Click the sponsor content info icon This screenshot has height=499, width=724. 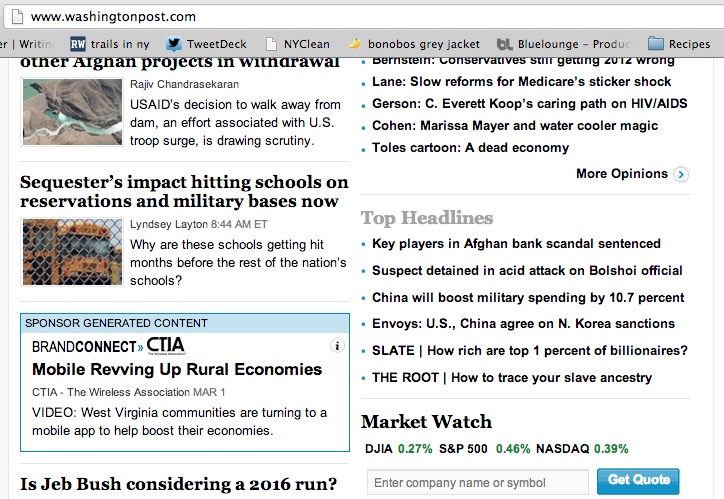pyautogui.click(x=337, y=346)
